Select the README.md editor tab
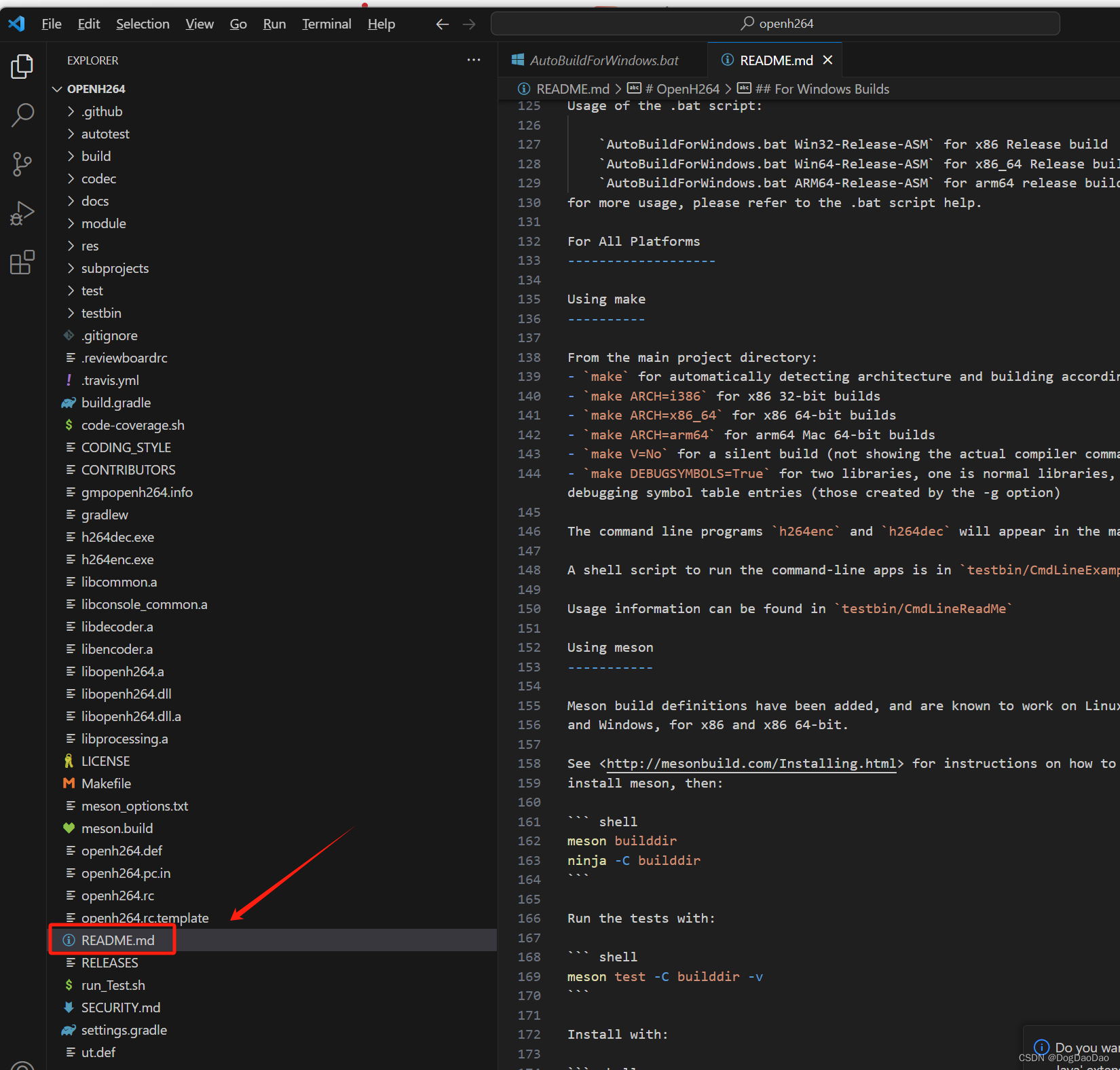This screenshot has height=1070, width=1120. (x=774, y=60)
